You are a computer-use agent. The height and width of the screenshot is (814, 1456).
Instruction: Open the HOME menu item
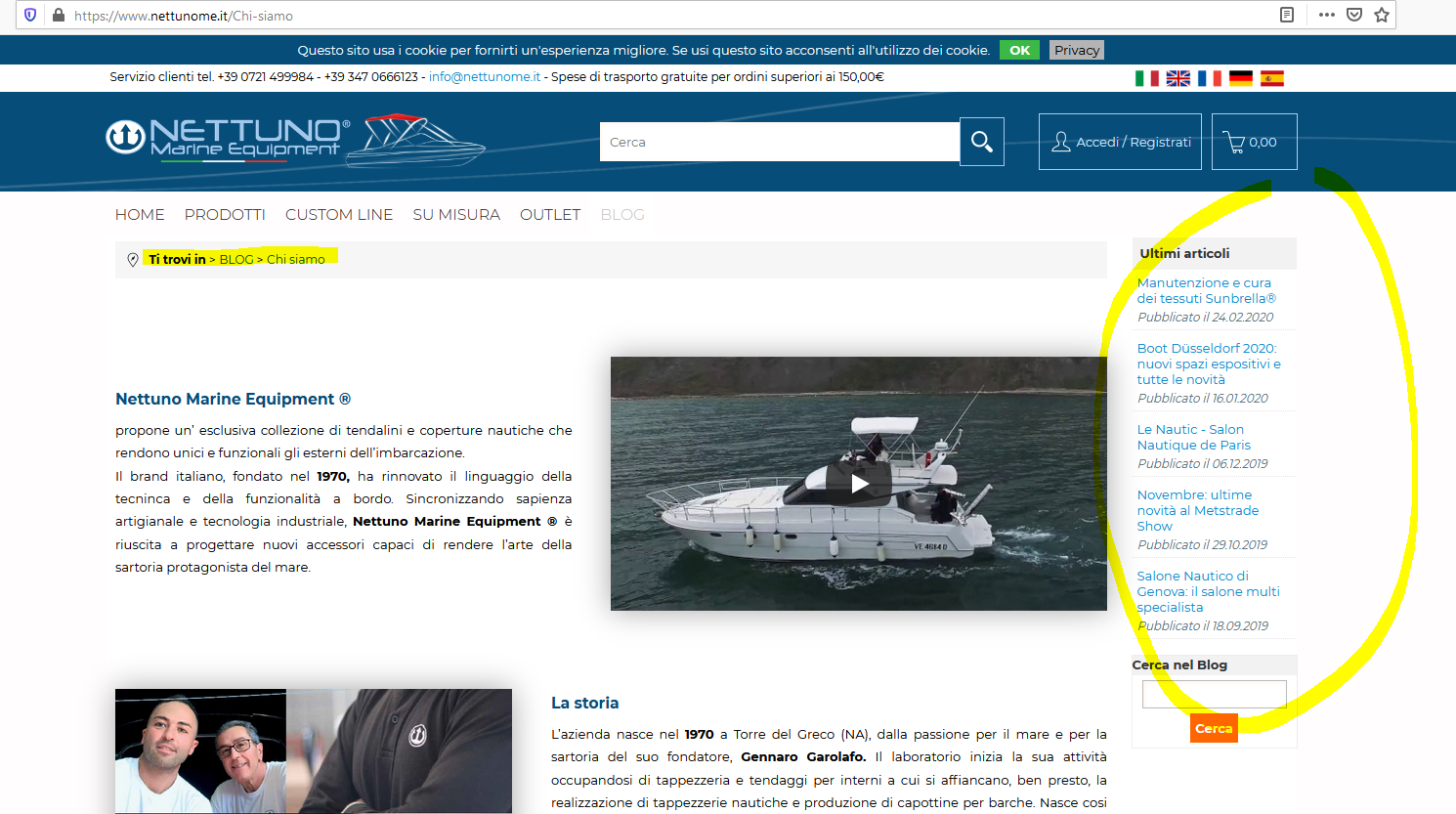[x=140, y=215]
